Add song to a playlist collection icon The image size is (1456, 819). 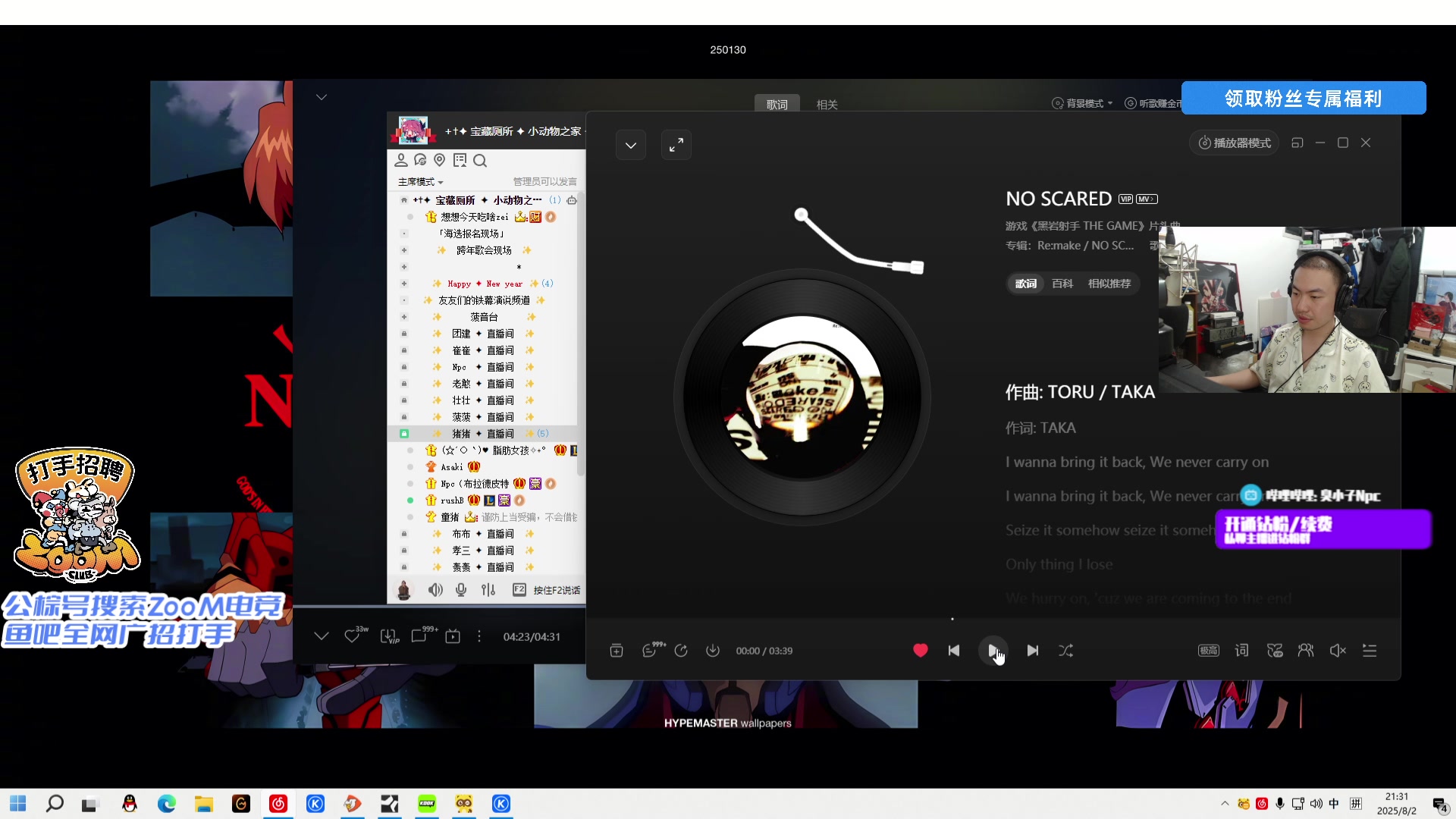pyautogui.click(x=616, y=651)
